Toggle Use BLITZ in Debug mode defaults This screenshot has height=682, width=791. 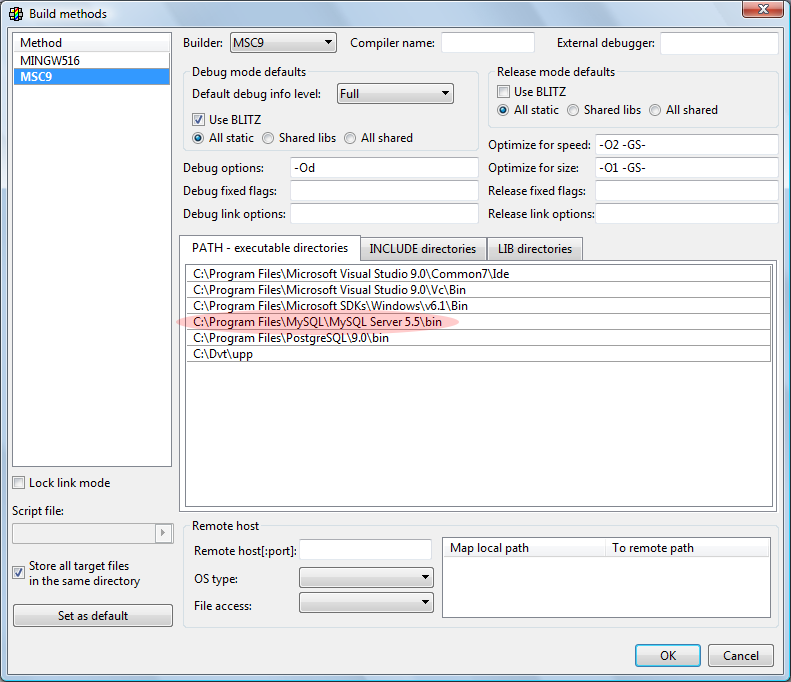[199, 119]
